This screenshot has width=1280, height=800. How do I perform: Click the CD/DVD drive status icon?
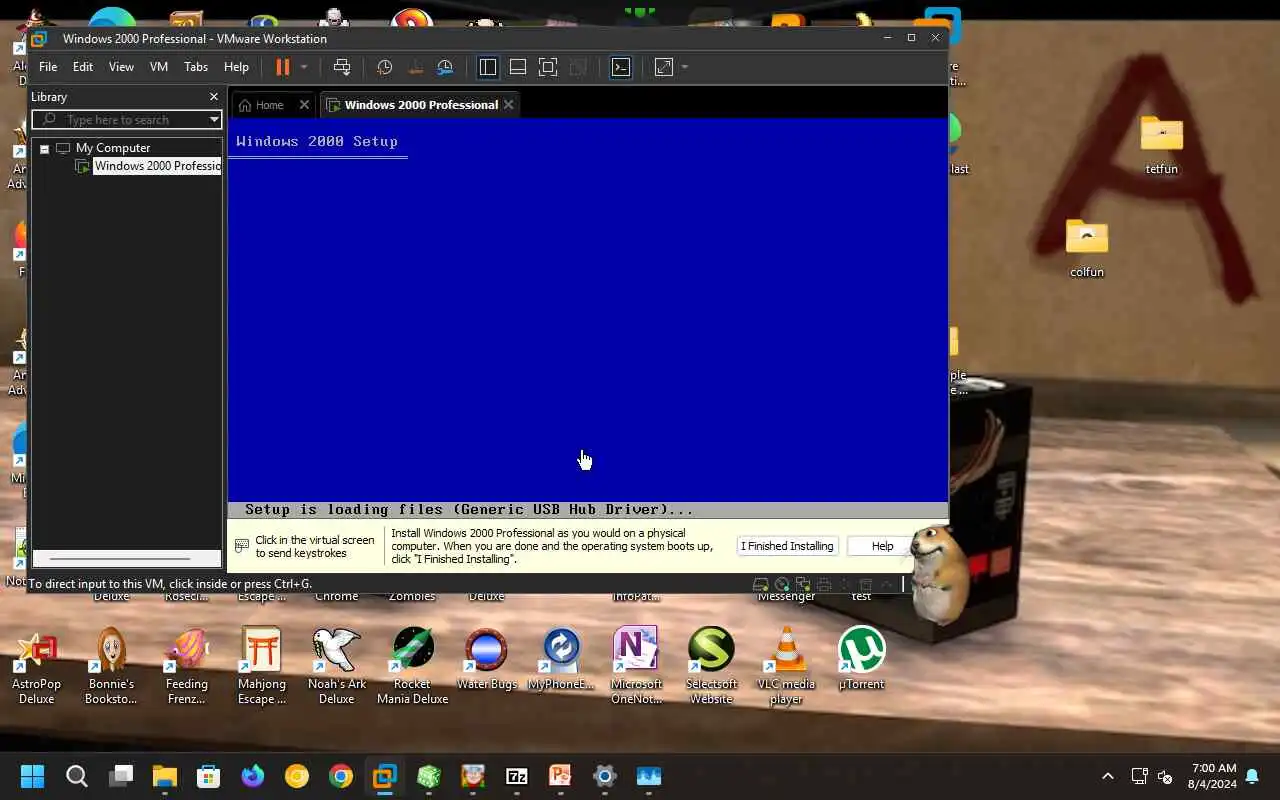[781, 584]
